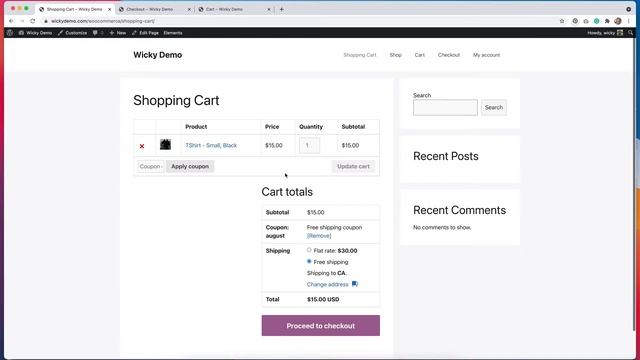Open Elements in admin bar
640x360 pixels.
click(x=173, y=33)
